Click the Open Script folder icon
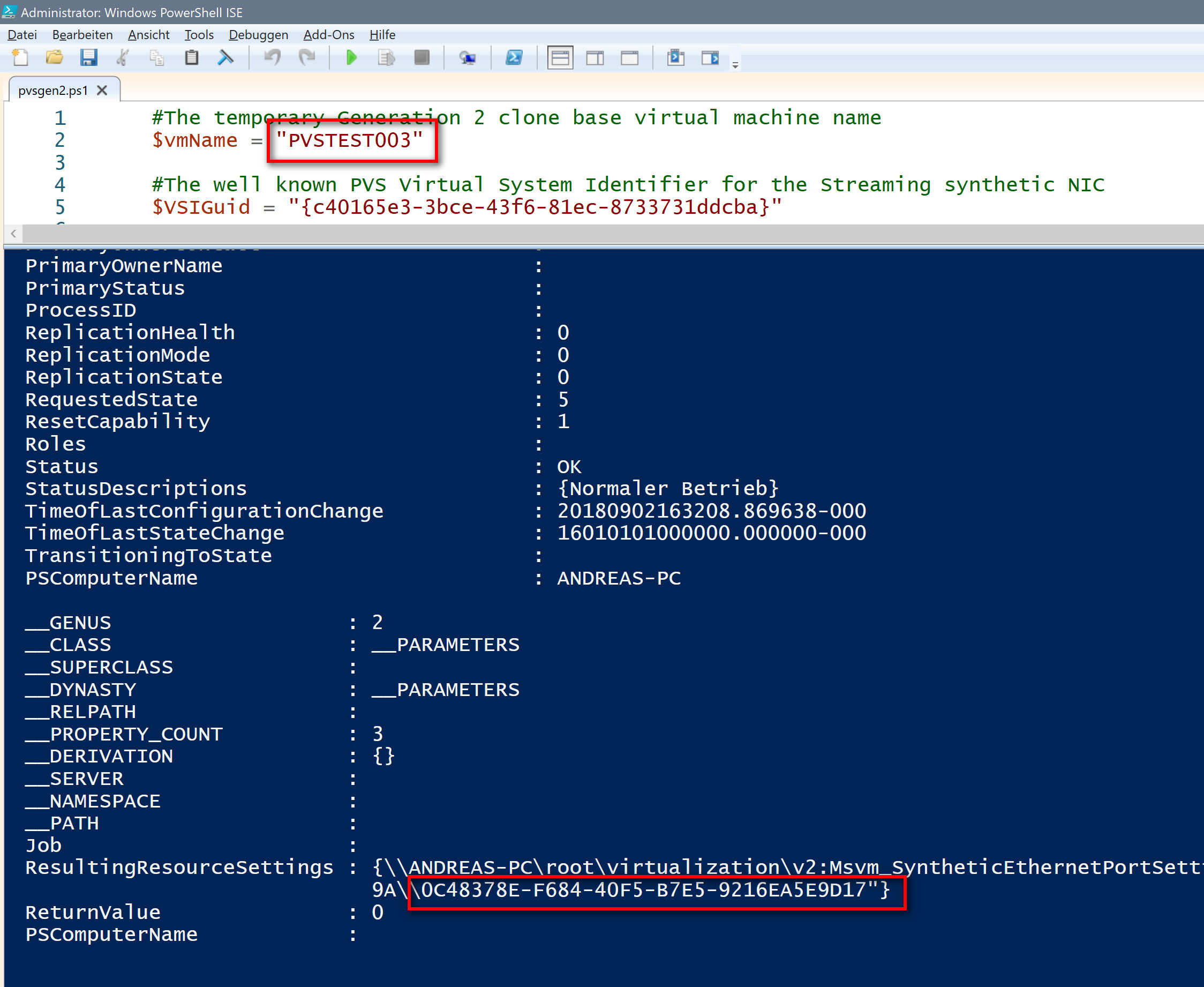 pos(55,57)
